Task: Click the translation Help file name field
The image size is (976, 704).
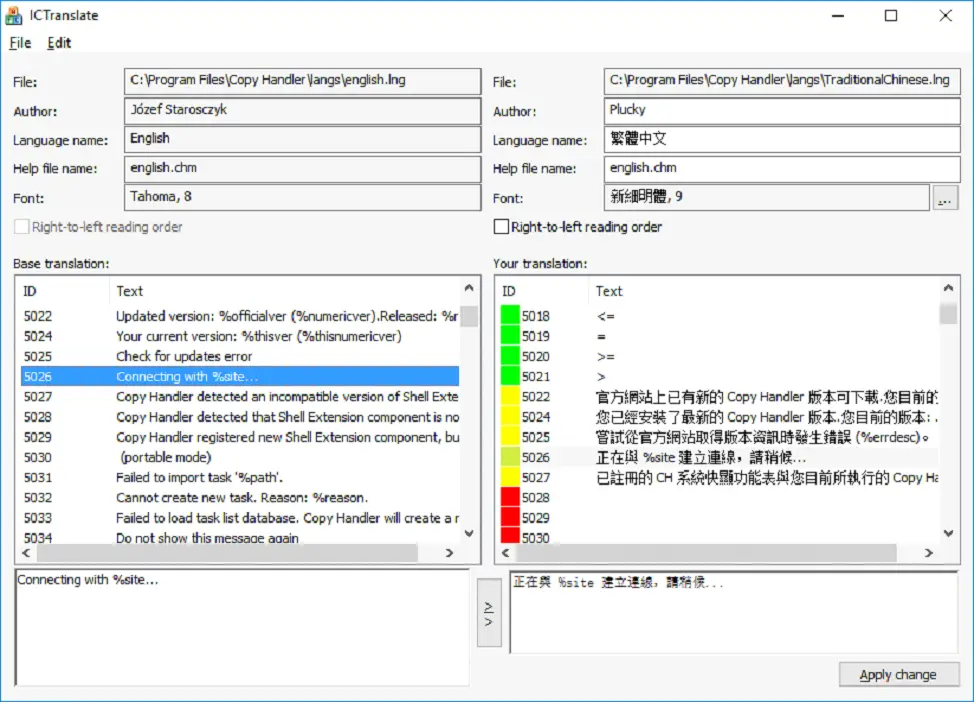Action: click(x=782, y=168)
